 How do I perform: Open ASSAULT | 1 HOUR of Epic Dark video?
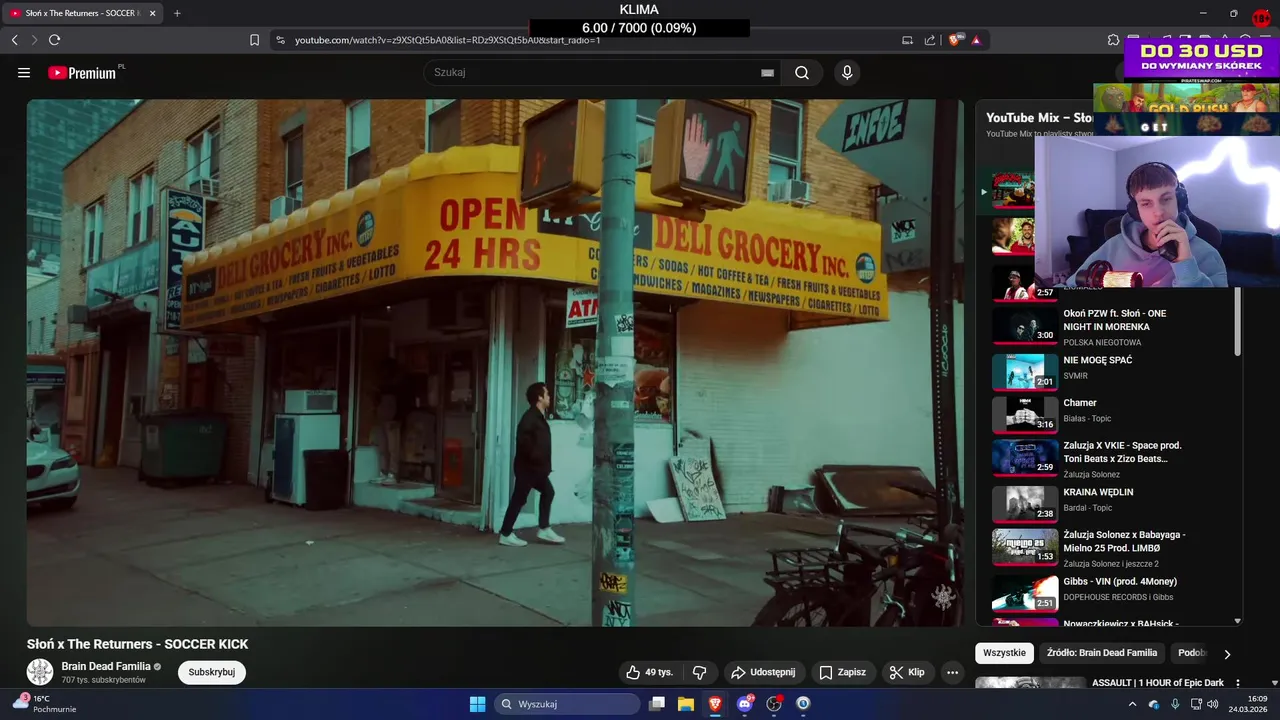point(1158,683)
